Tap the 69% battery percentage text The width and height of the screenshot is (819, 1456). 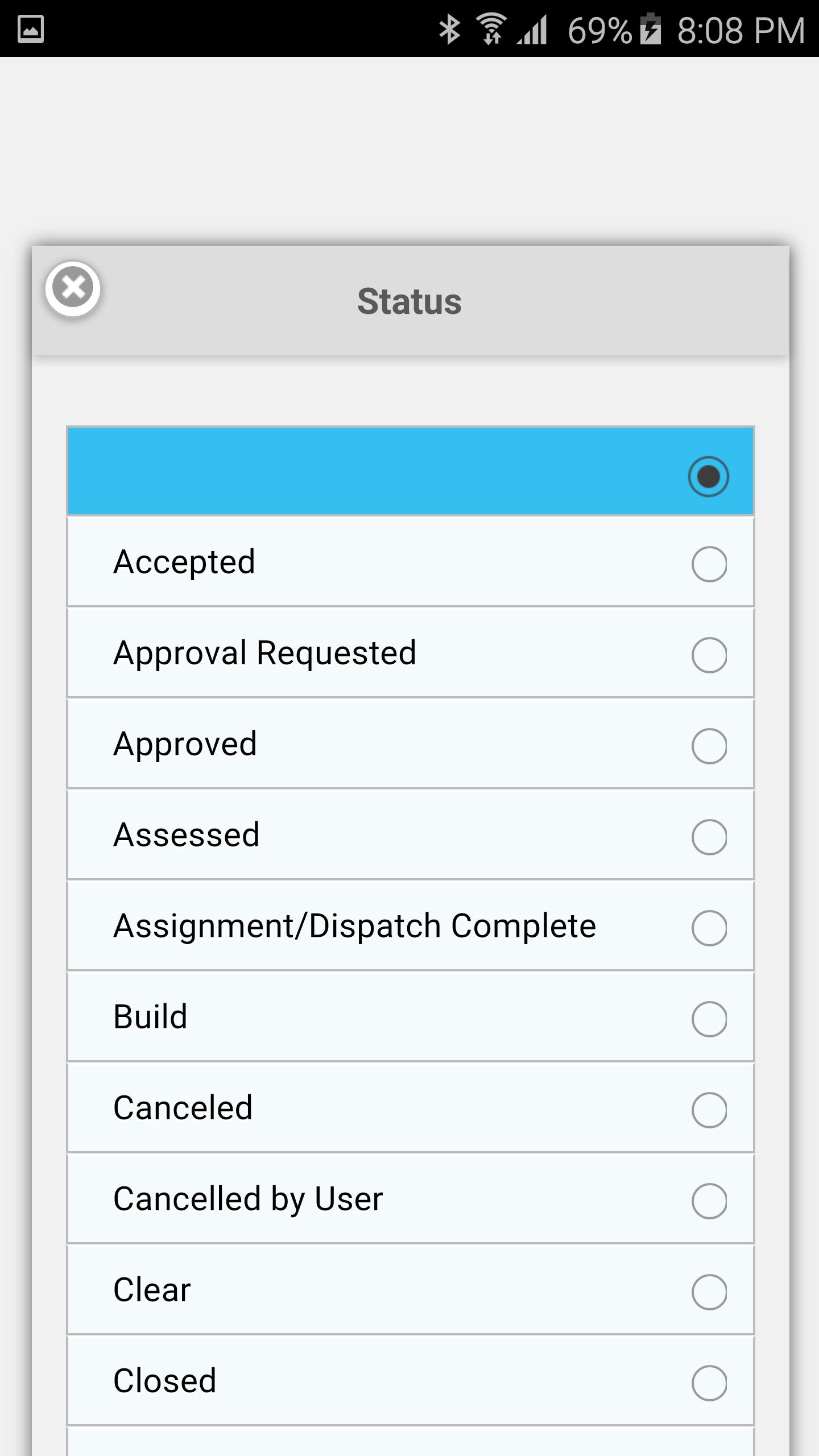pos(599,31)
